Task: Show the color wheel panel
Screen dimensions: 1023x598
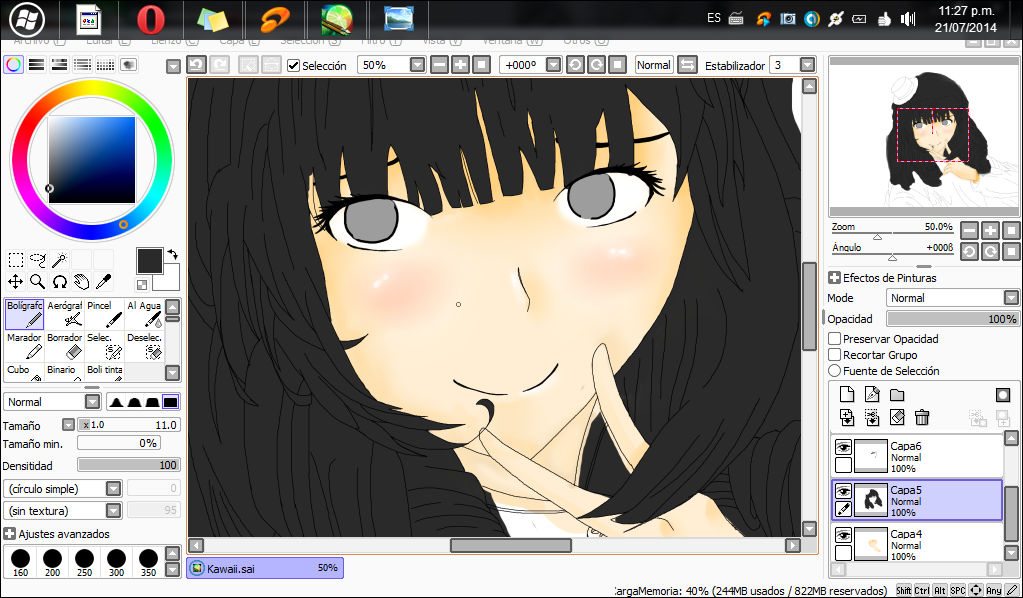Action: [x=14, y=65]
